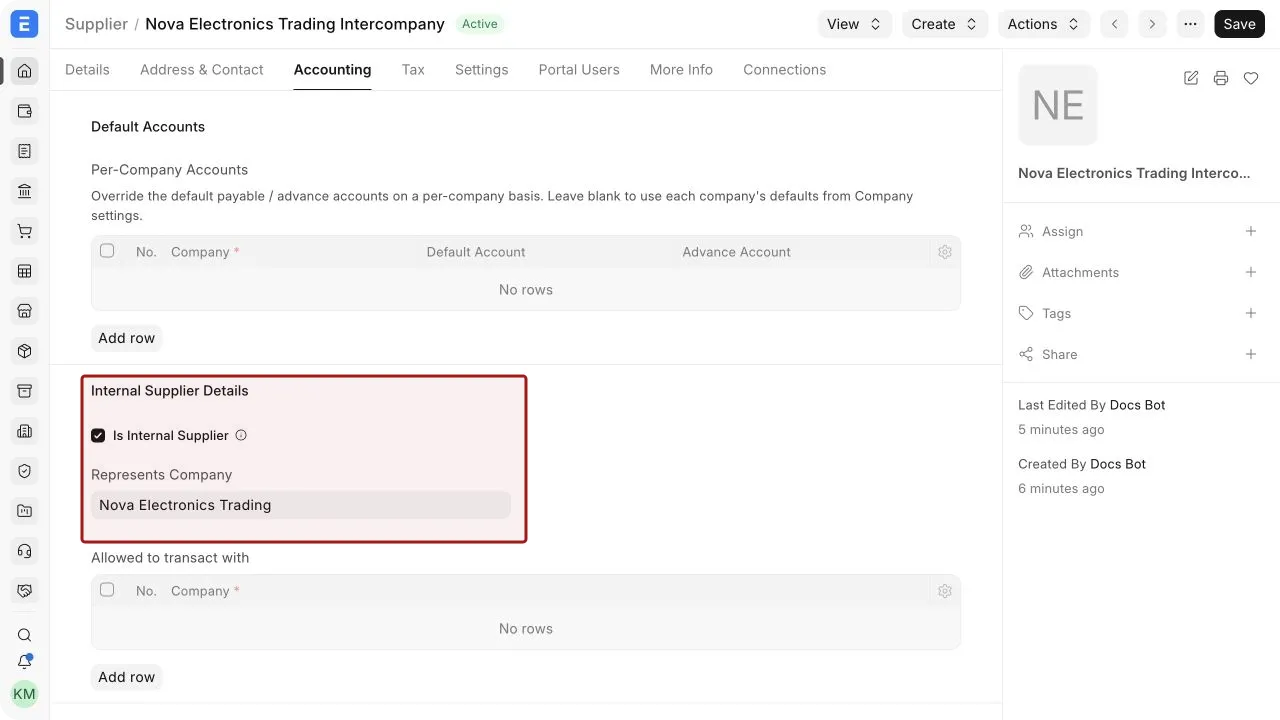Open the Home icon in sidebar
The height and width of the screenshot is (720, 1280).
pos(25,71)
